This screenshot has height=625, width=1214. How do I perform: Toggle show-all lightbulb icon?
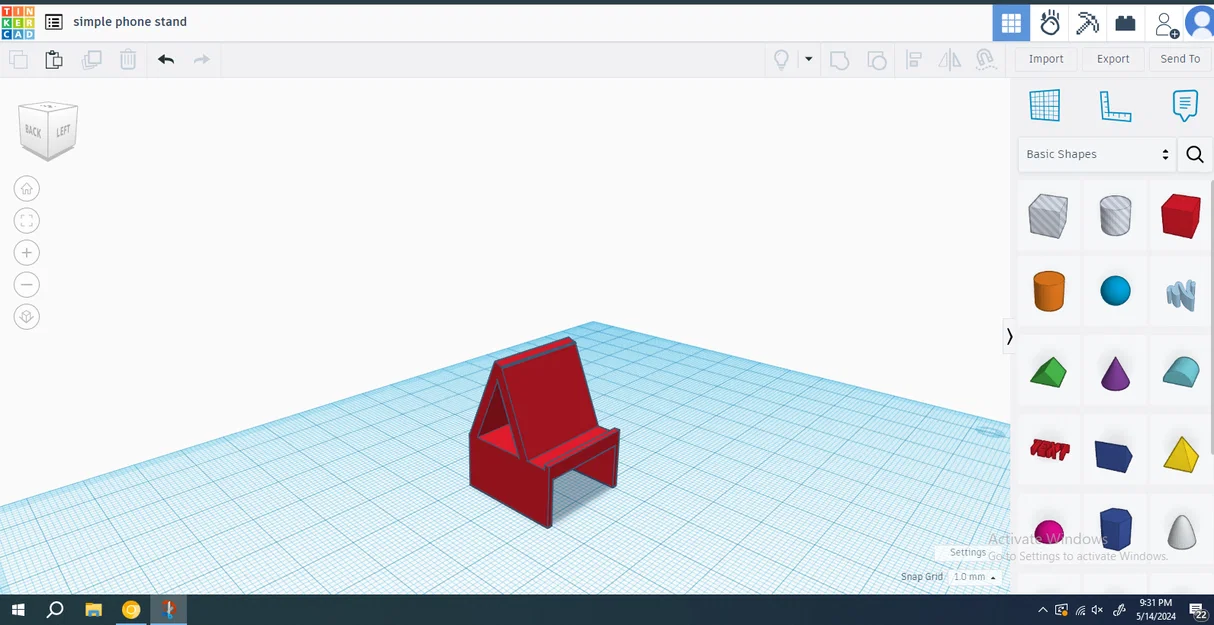pos(782,59)
